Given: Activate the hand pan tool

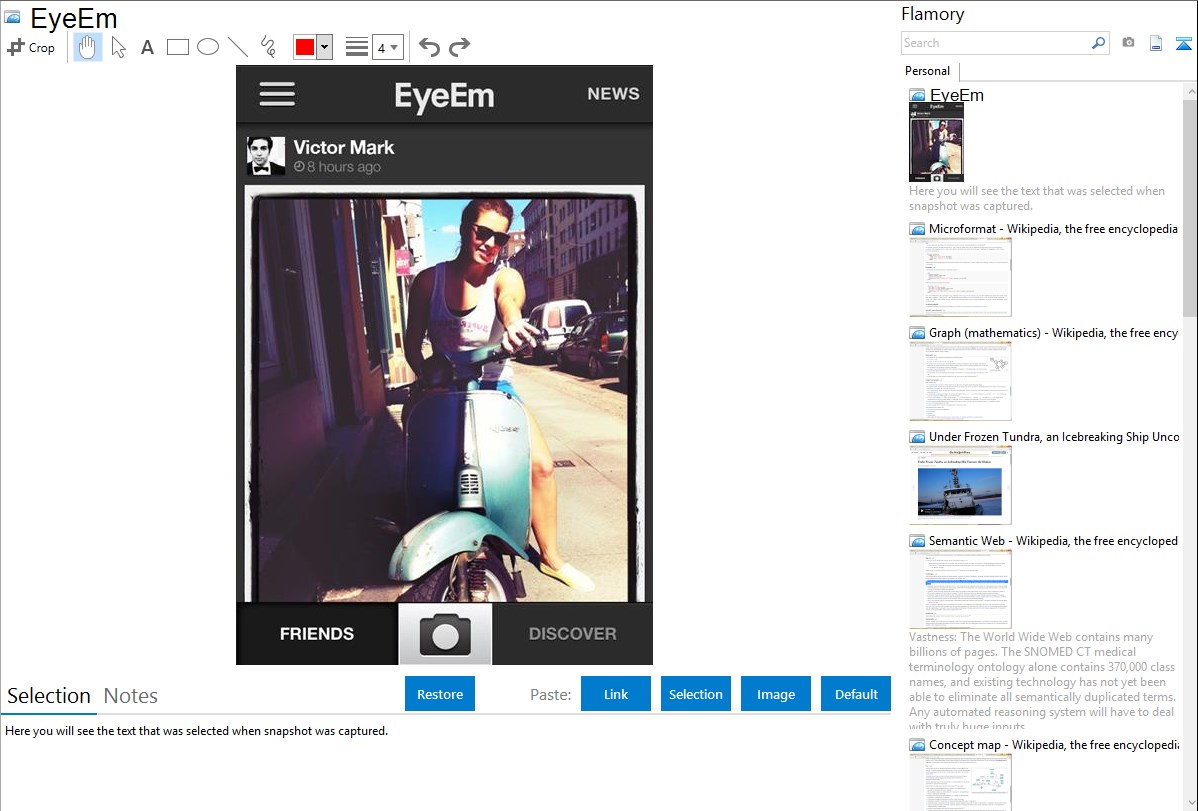Looking at the screenshot, I should click(87, 47).
